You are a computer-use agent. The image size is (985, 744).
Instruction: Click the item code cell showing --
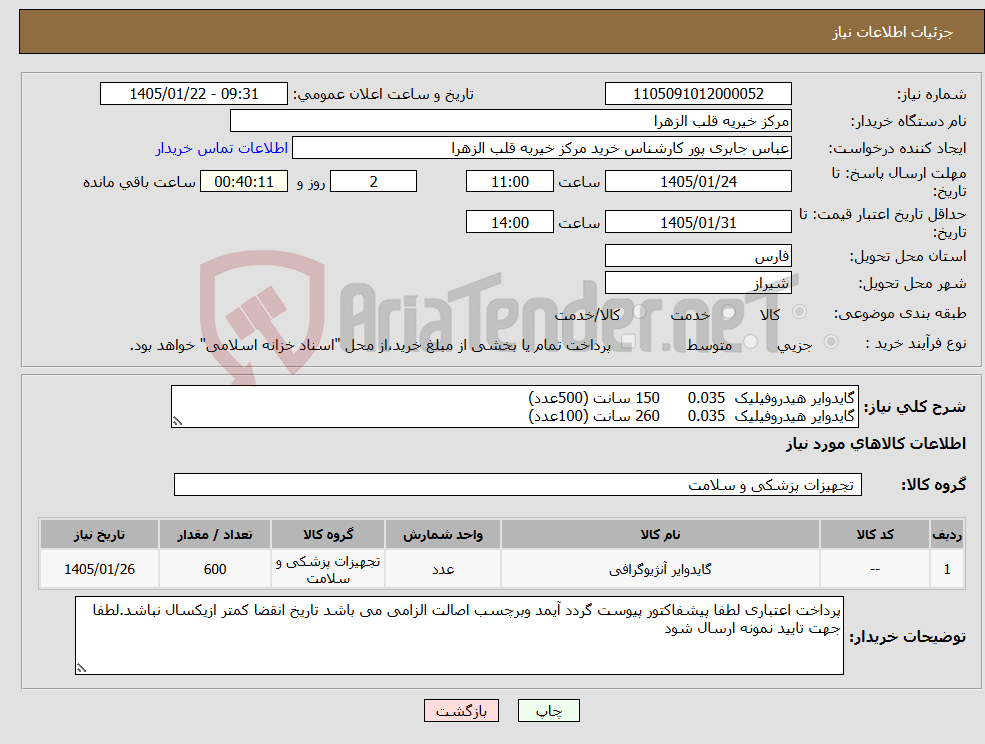pyautogui.click(x=875, y=569)
